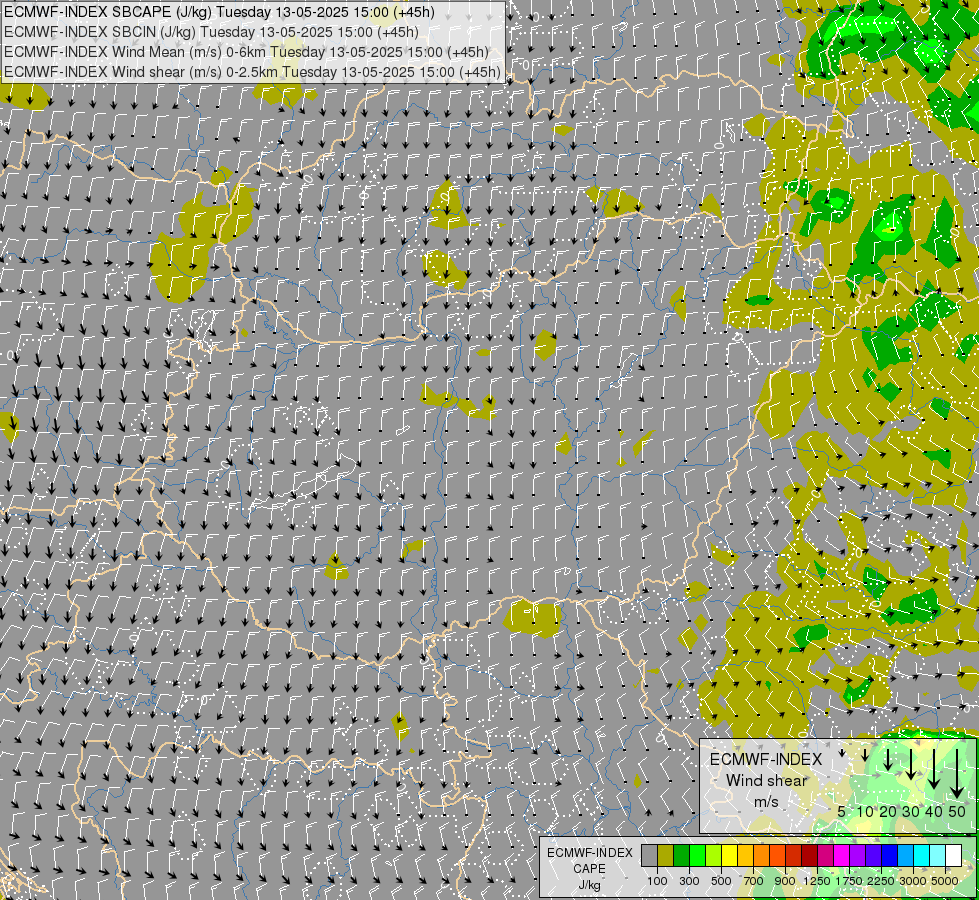Click the SBCAPE title line

[219, 12]
